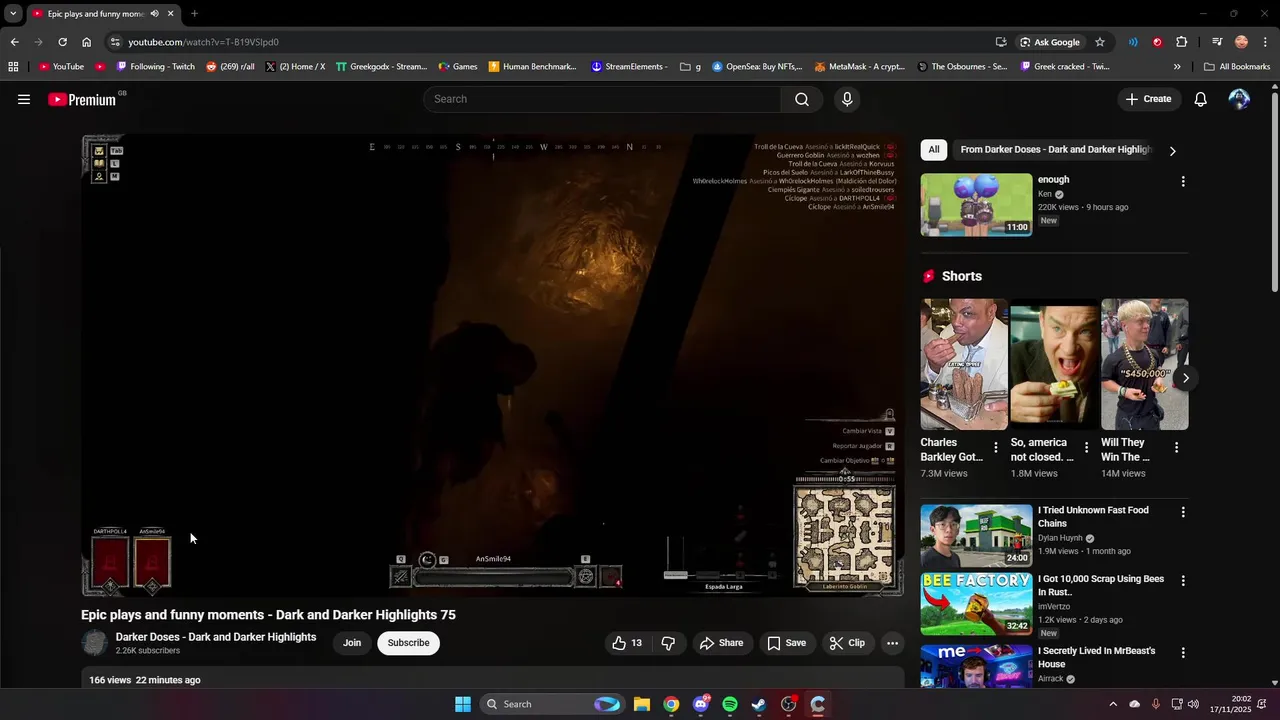The height and width of the screenshot is (720, 1280).
Task: Open the 'BEE FACTORY' video thumbnail
Action: point(976,604)
